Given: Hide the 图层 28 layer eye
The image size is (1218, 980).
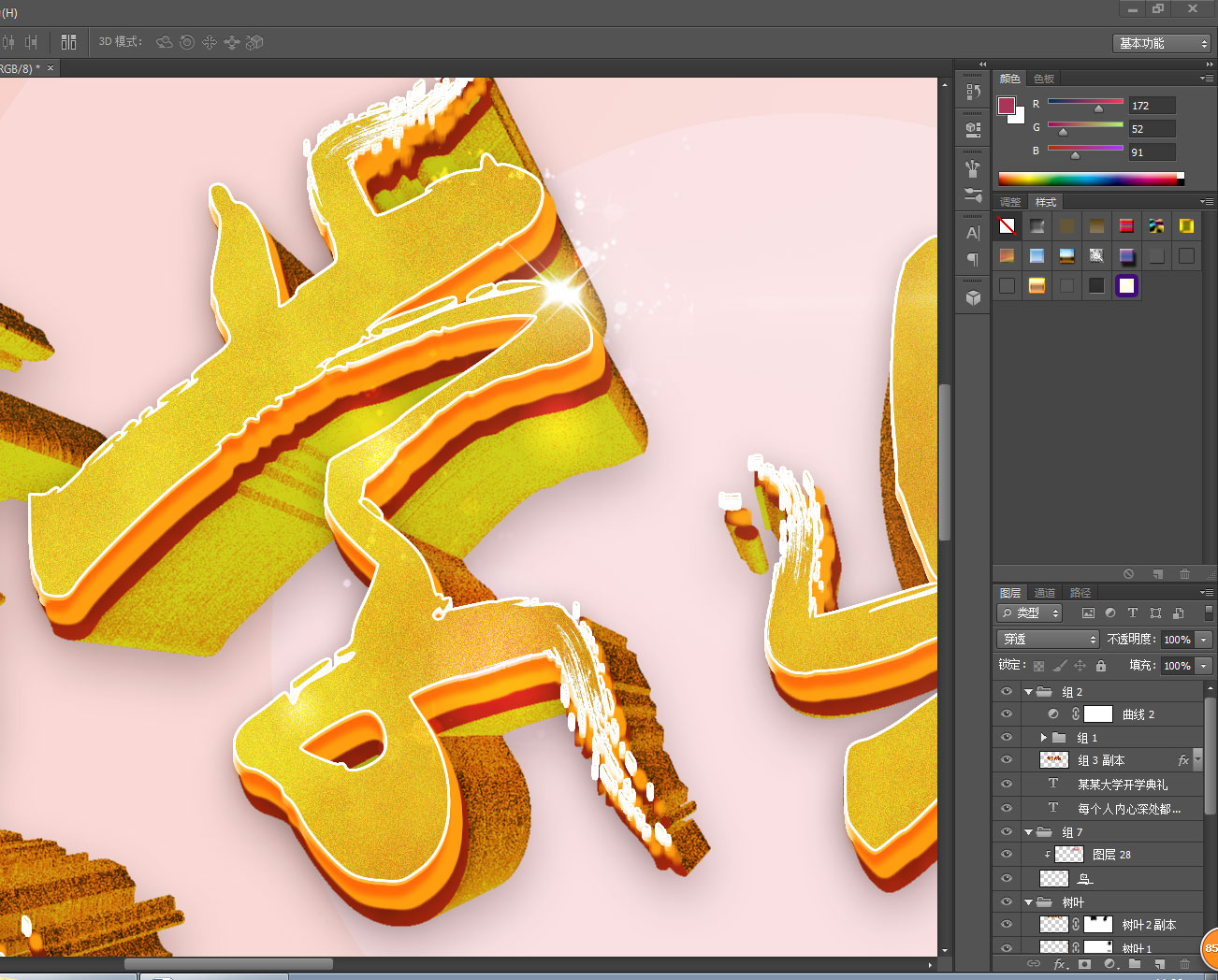Looking at the screenshot, I should [x=1007, y=855].
